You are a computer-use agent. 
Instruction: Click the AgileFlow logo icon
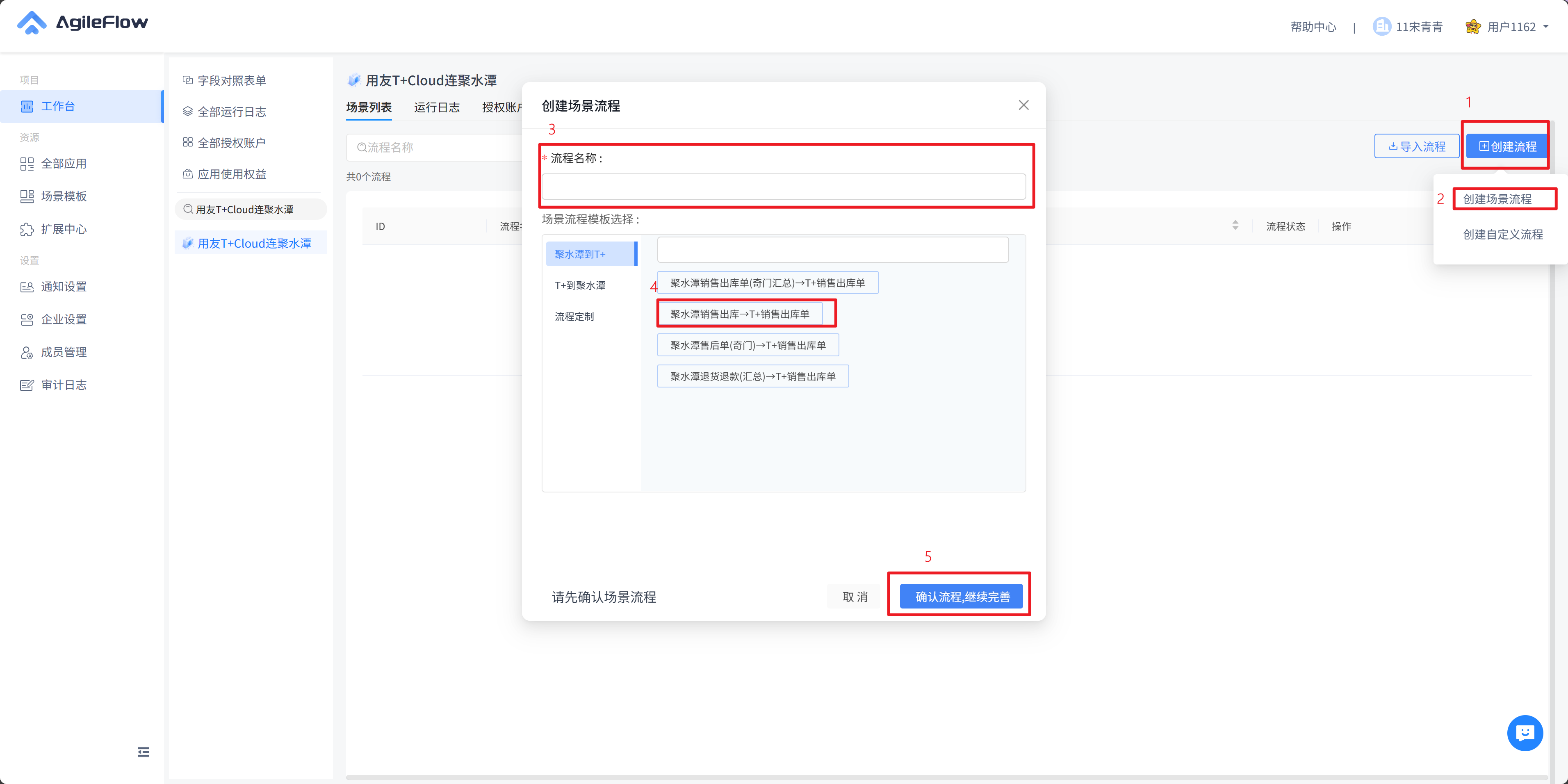[x=32, y=23]
